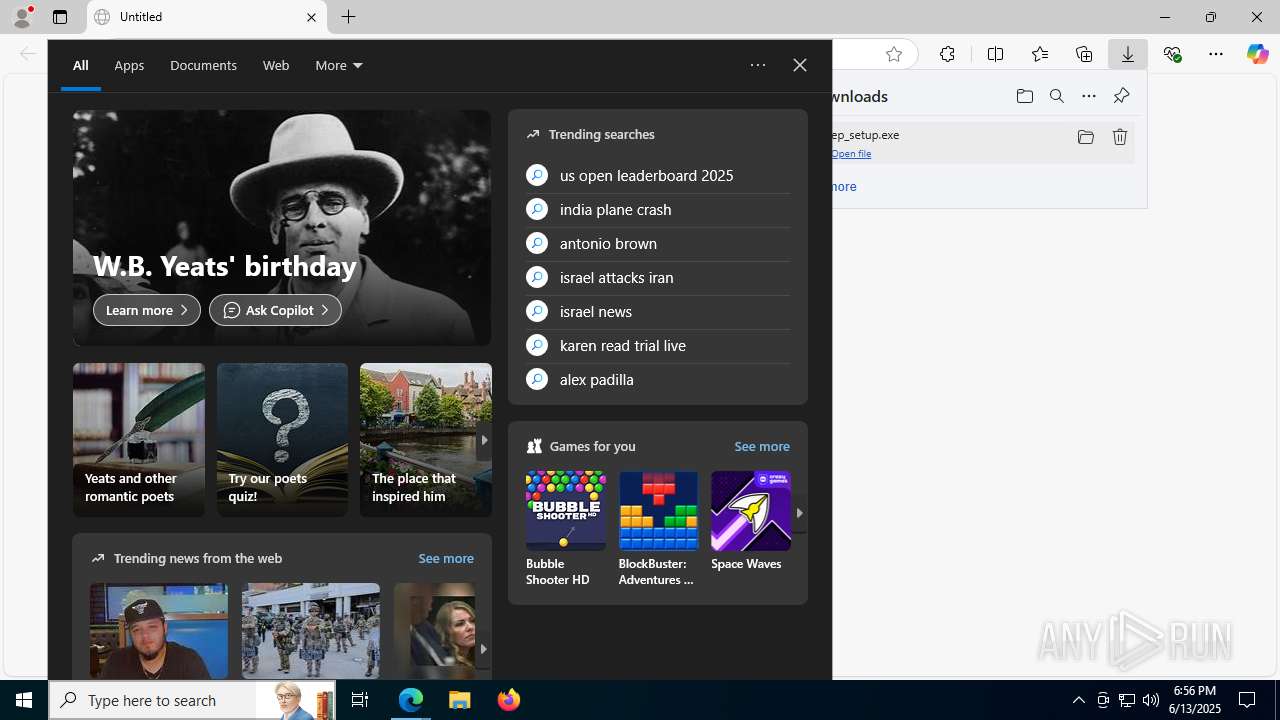Open Try our poets quiz card

(282, 440)
